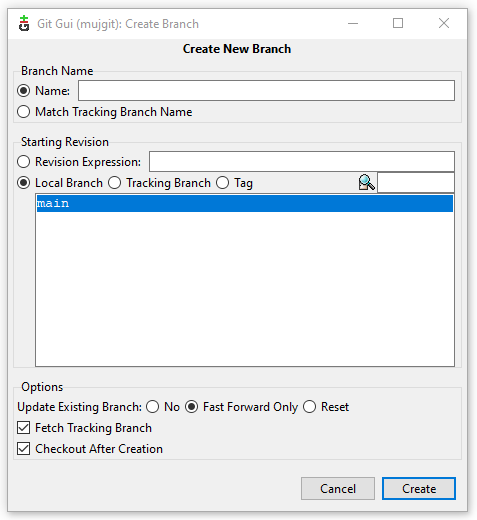
Task: Maximize the Create Branch window
Action: (398, 23)
